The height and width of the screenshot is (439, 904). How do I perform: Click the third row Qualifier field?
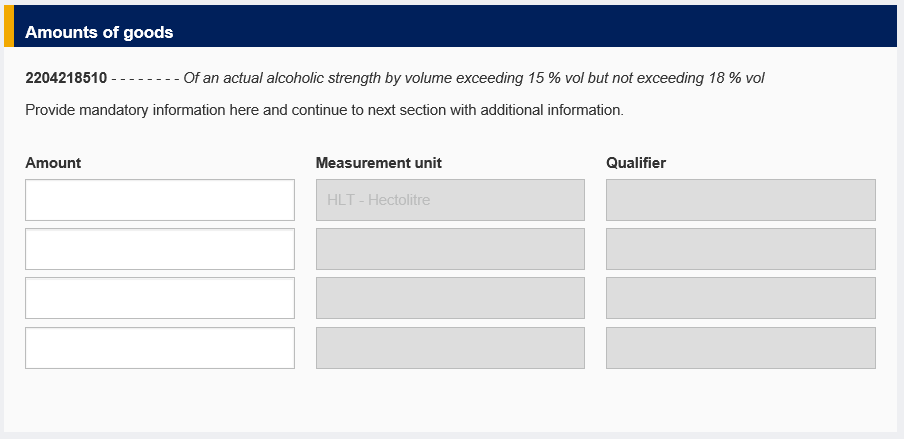(741, 298)
